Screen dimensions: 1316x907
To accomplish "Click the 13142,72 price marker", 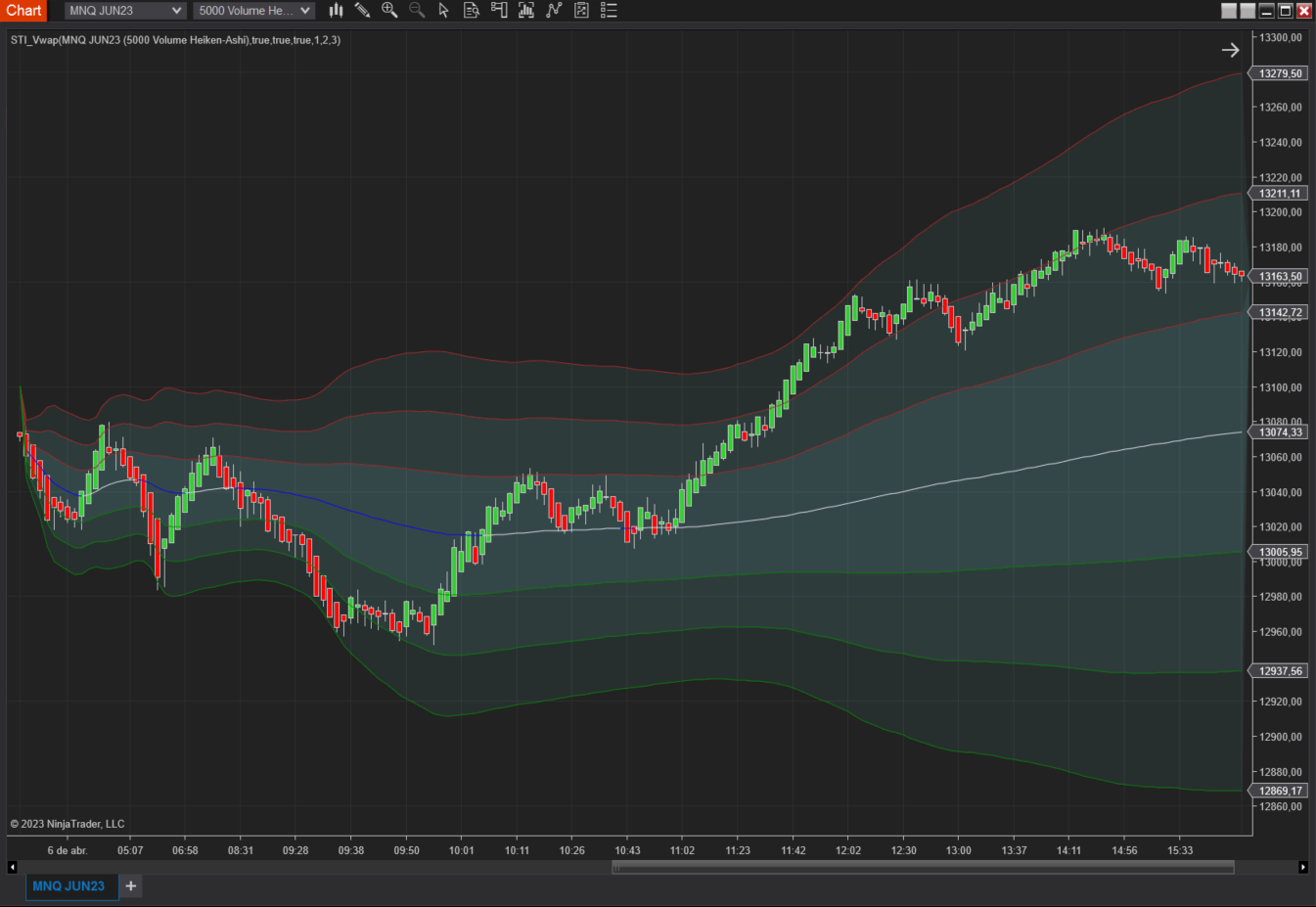I will 1280,313.
